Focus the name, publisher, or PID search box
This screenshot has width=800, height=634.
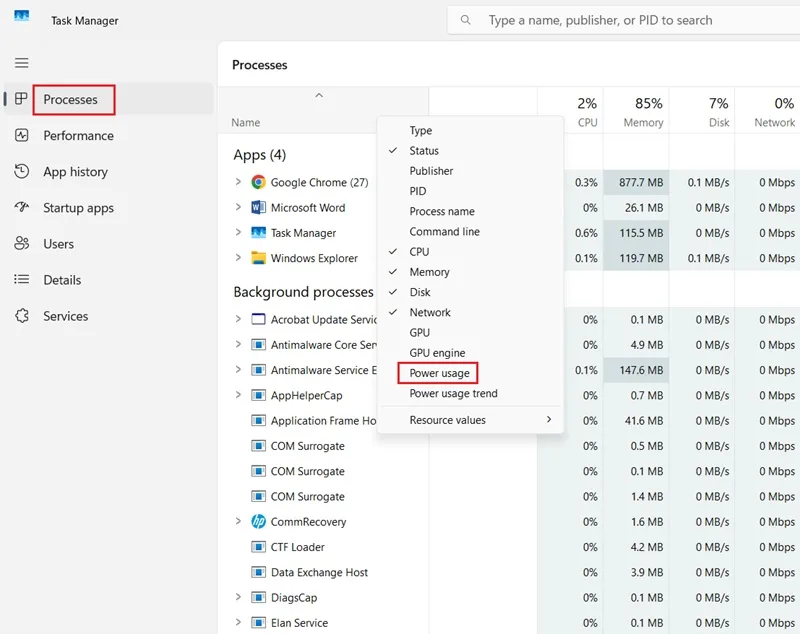coord(623,20)
